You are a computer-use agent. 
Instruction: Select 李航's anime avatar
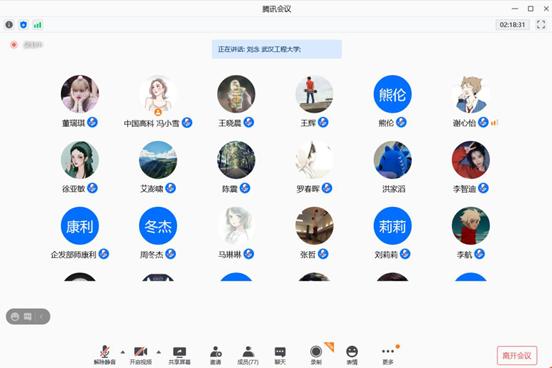(471, 226)
